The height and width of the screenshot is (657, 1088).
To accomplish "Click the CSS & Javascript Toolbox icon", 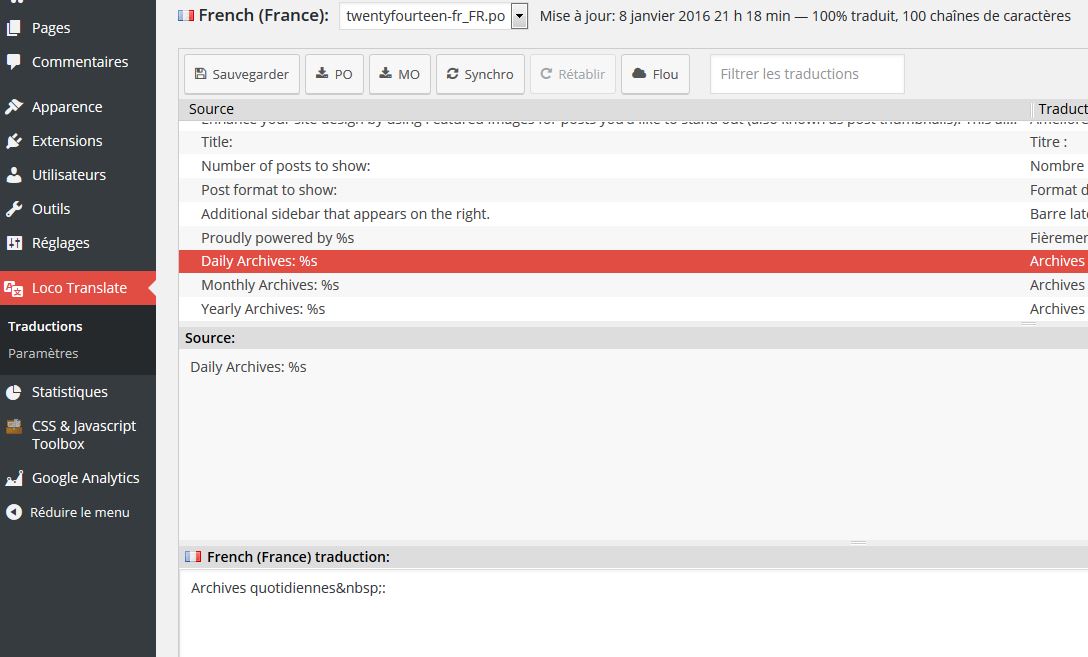I will [13, 426].
